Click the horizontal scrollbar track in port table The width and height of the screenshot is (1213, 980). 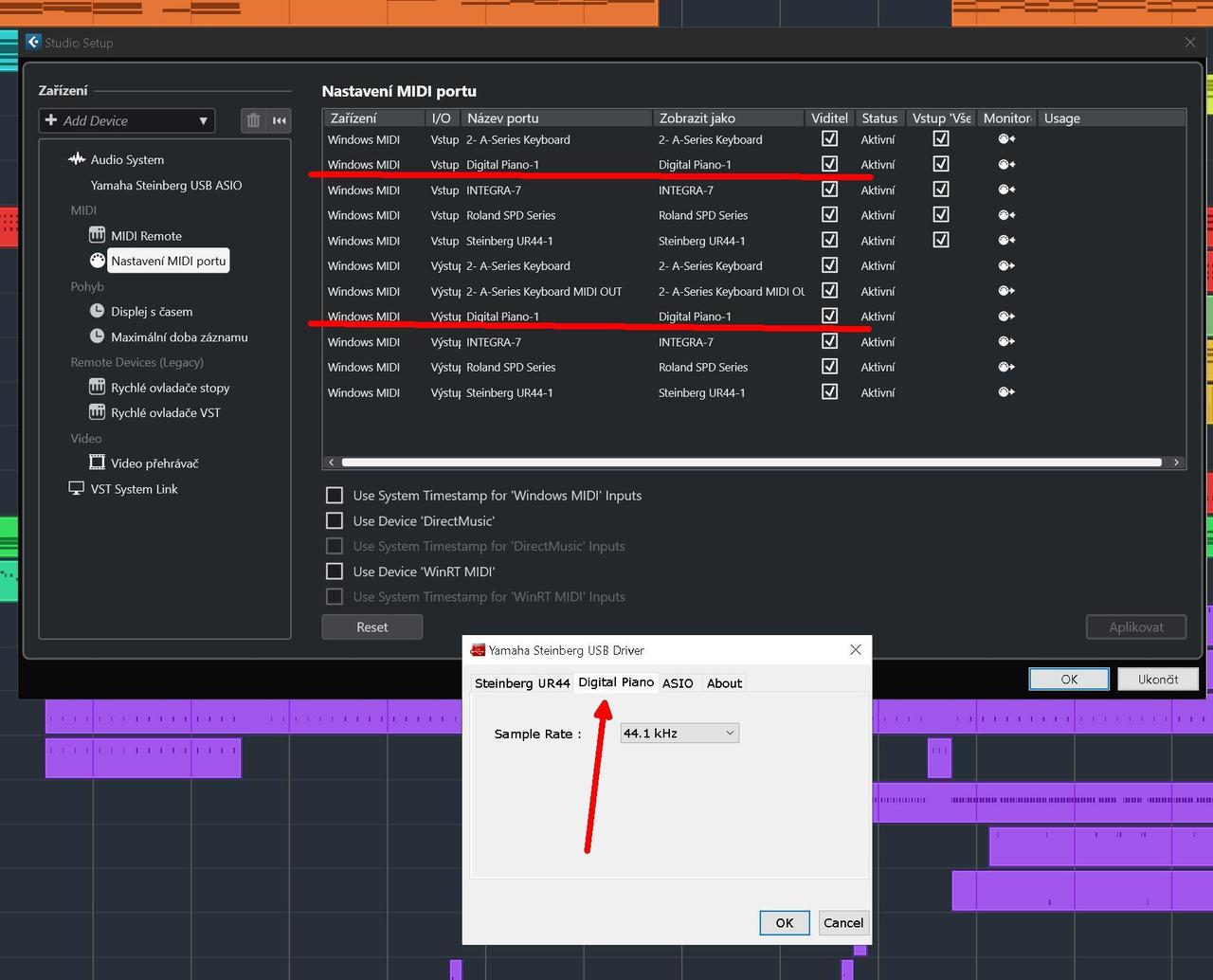point(751,463)
